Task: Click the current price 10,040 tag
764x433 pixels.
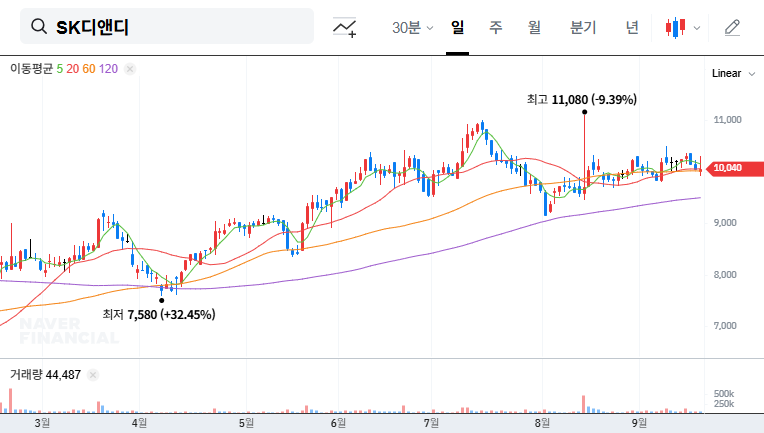Action: (x=735, y=168)
